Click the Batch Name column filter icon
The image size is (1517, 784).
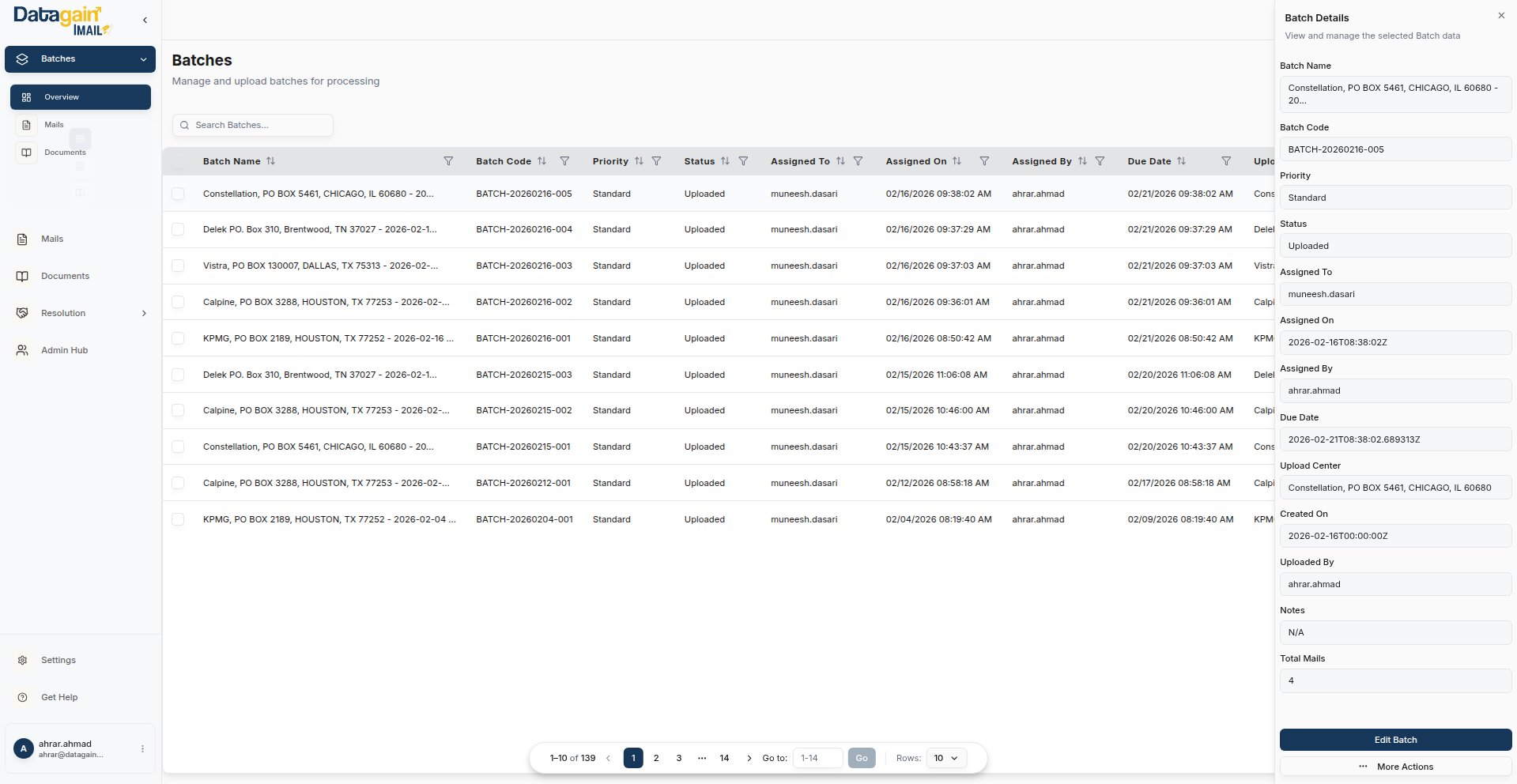pos(448,161)
